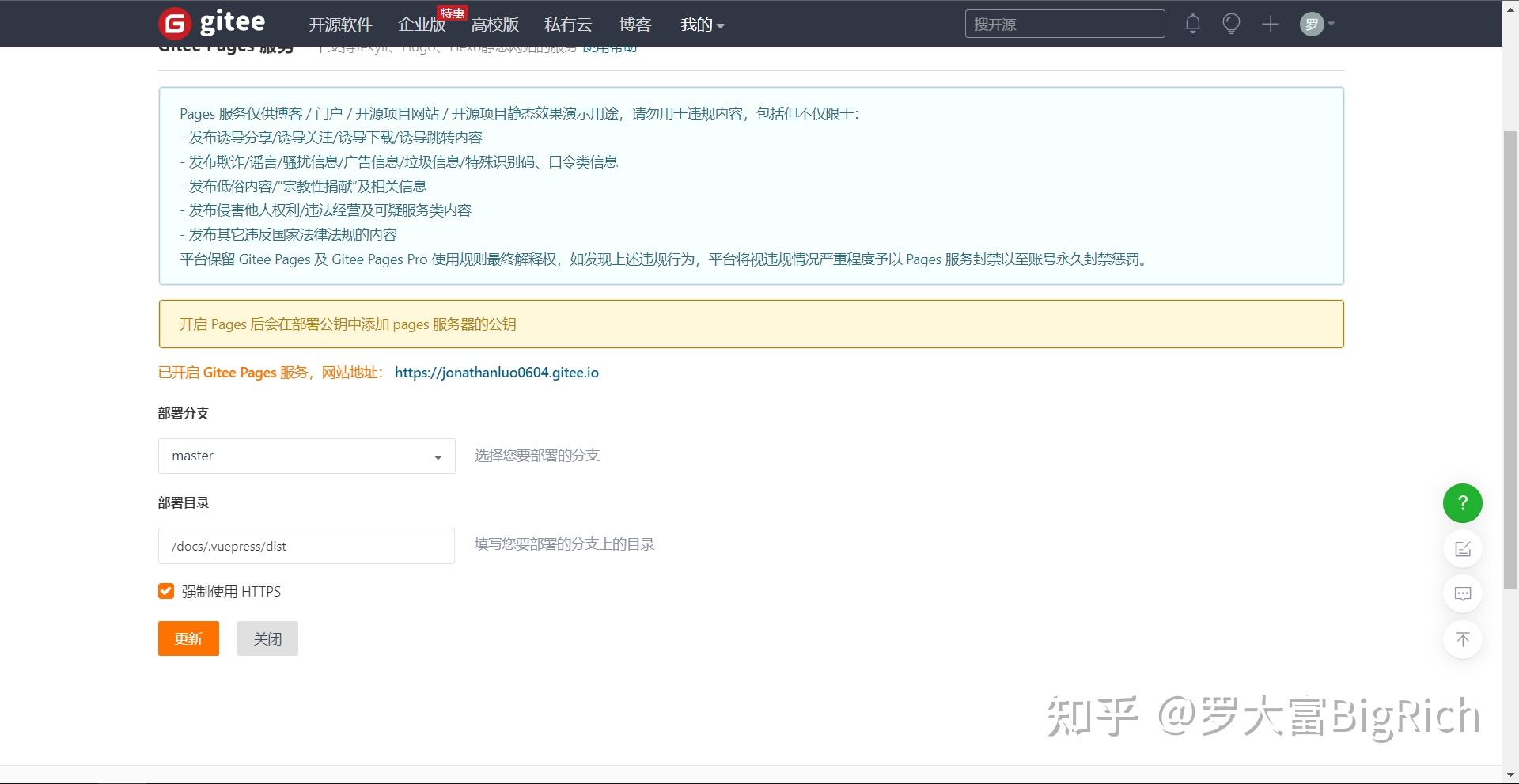Uncheck the orange checkbox above 更新 button
The image size is (1519, 784).
click(x=165, y=591)
